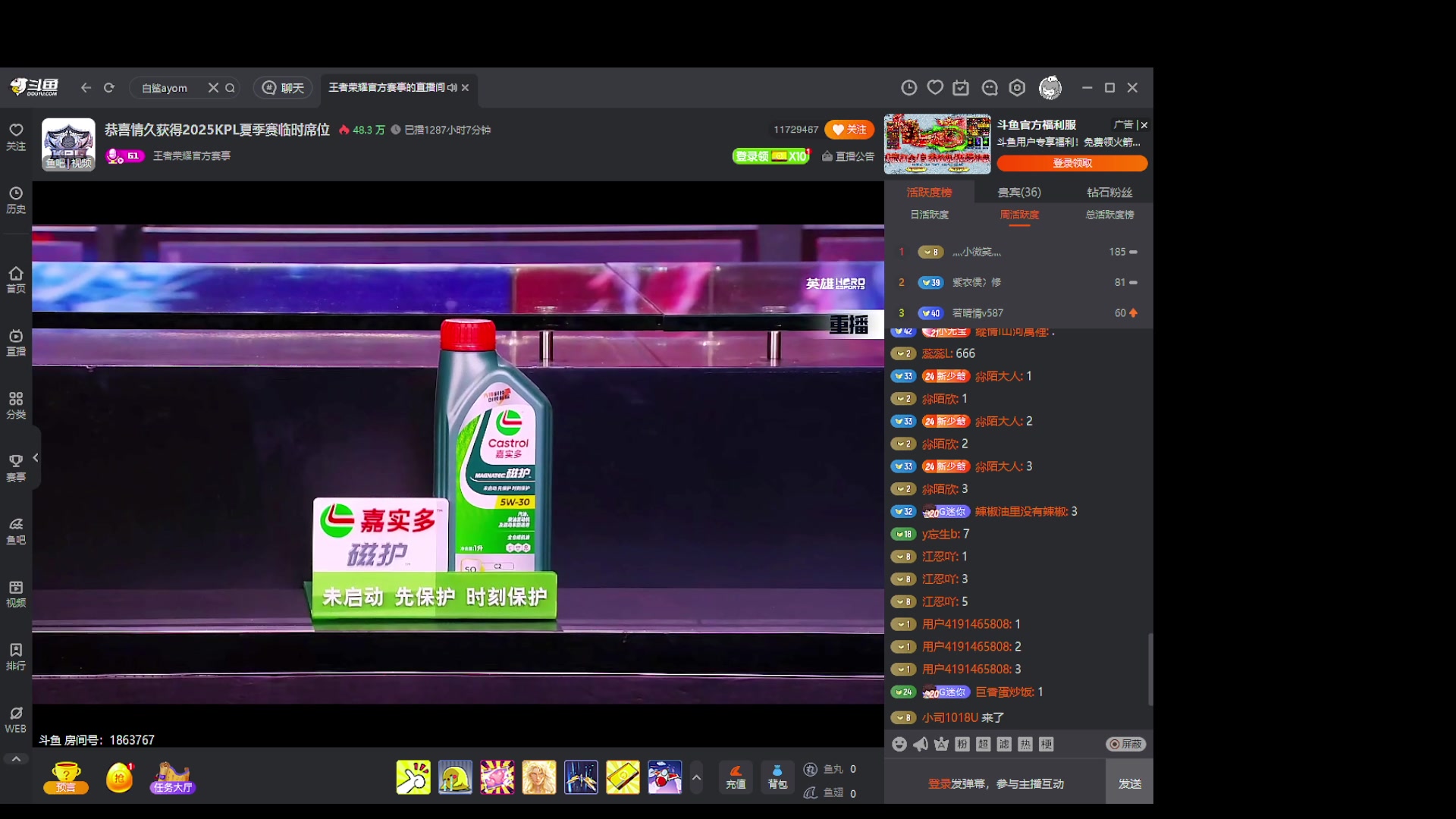The image size is (1456, 819).
Task: Open the 预言 prediction trophy icon
Action: 66,777
